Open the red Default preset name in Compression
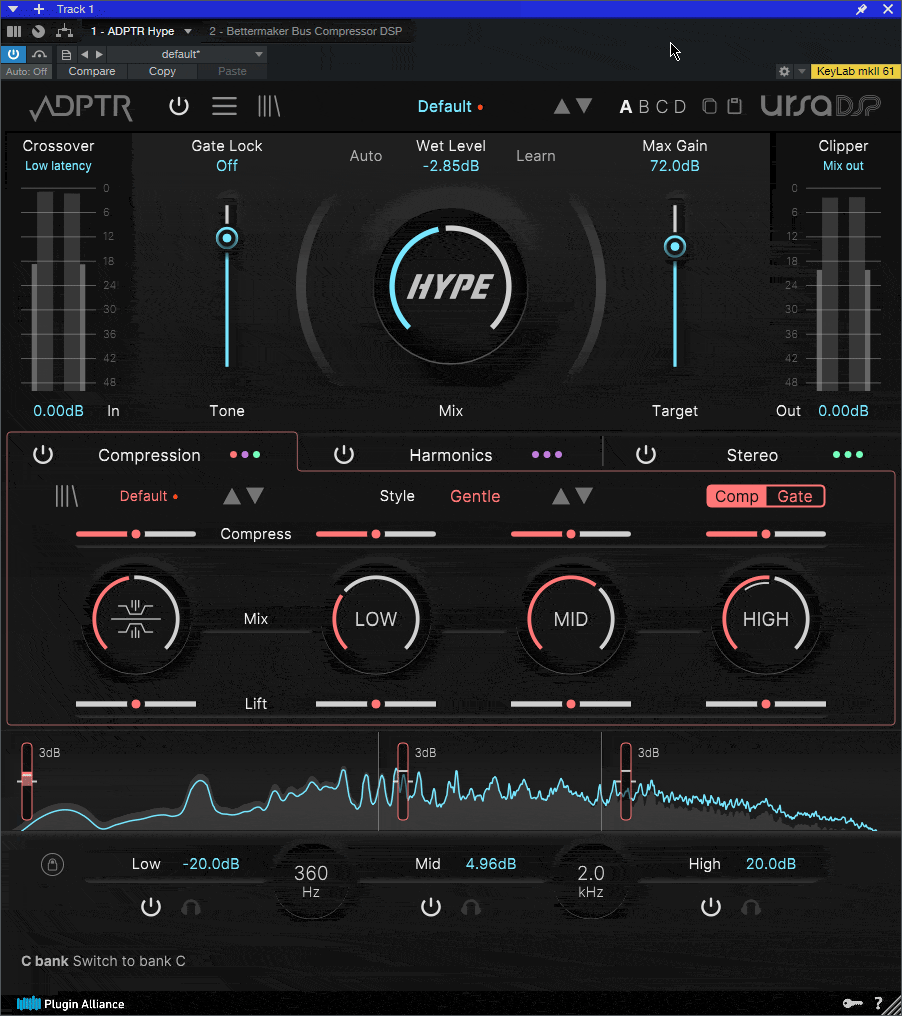This screenshot has height=1016, width=902. click(143, 496)
